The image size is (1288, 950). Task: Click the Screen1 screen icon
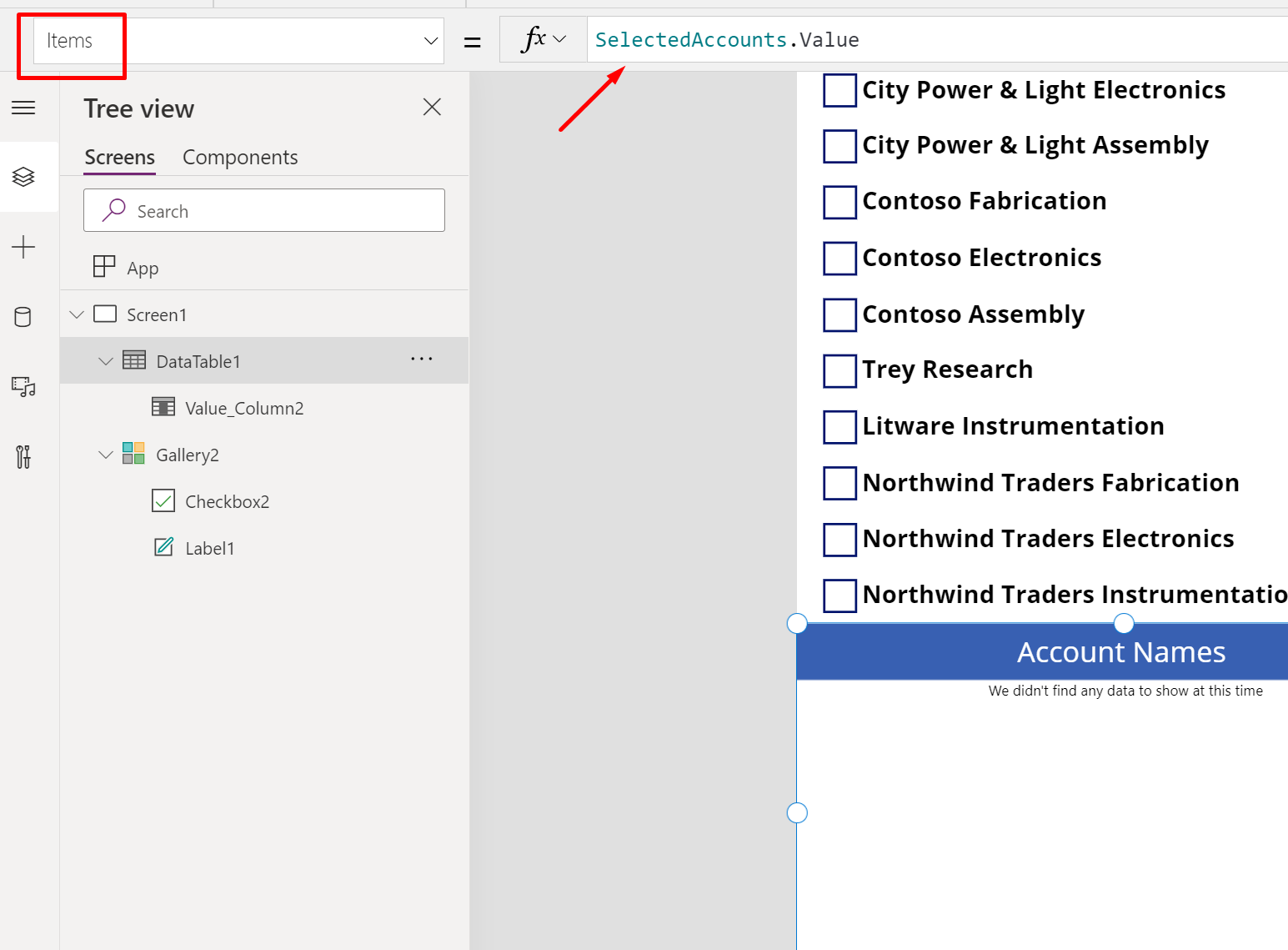(105, 314)
